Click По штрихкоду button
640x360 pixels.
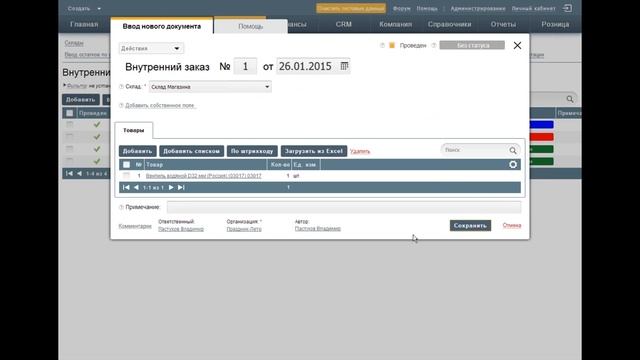[252, 151]
